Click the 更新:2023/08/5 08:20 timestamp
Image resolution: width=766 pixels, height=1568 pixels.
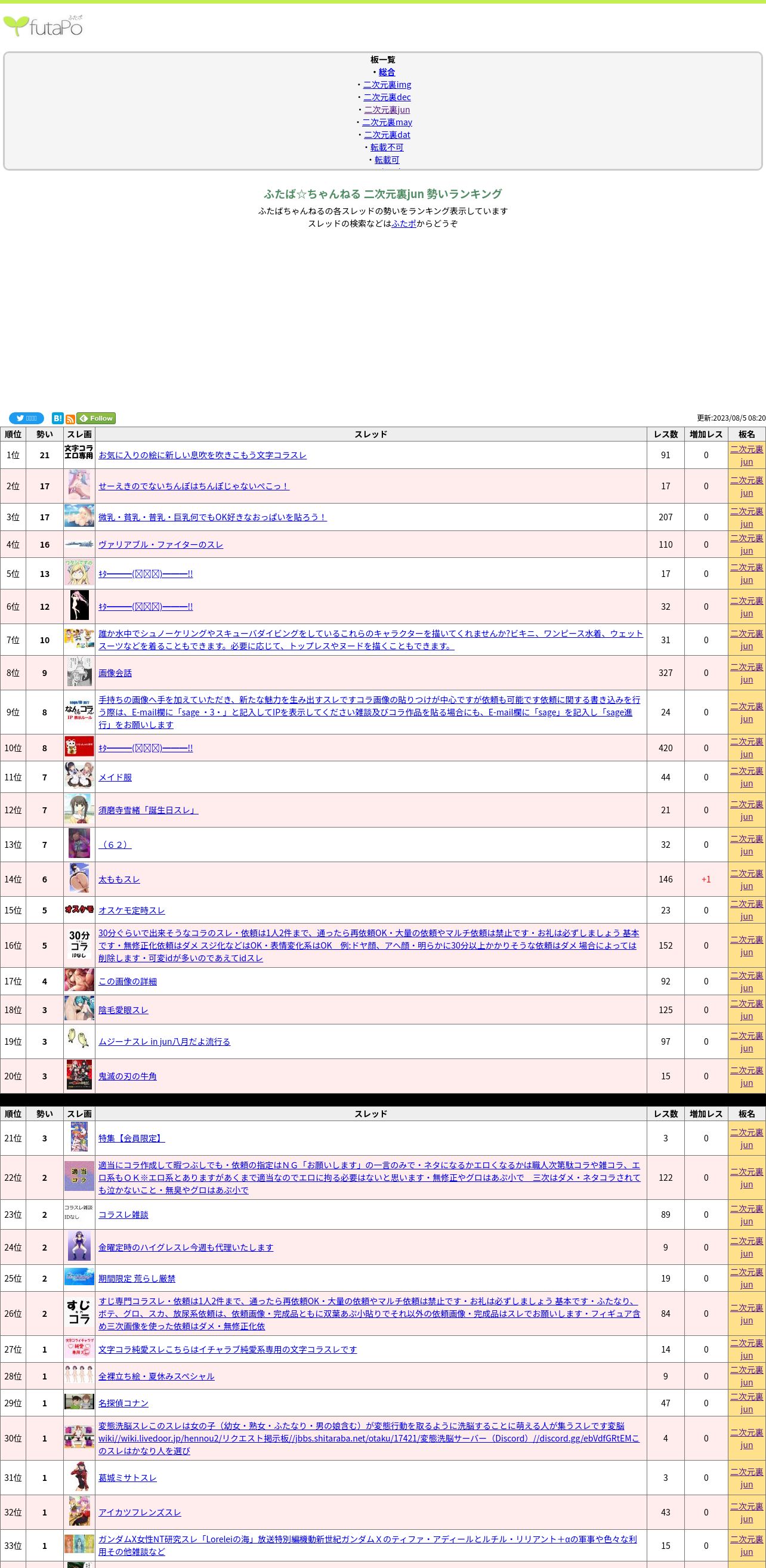pyautogui.click(x=731, y=418)
